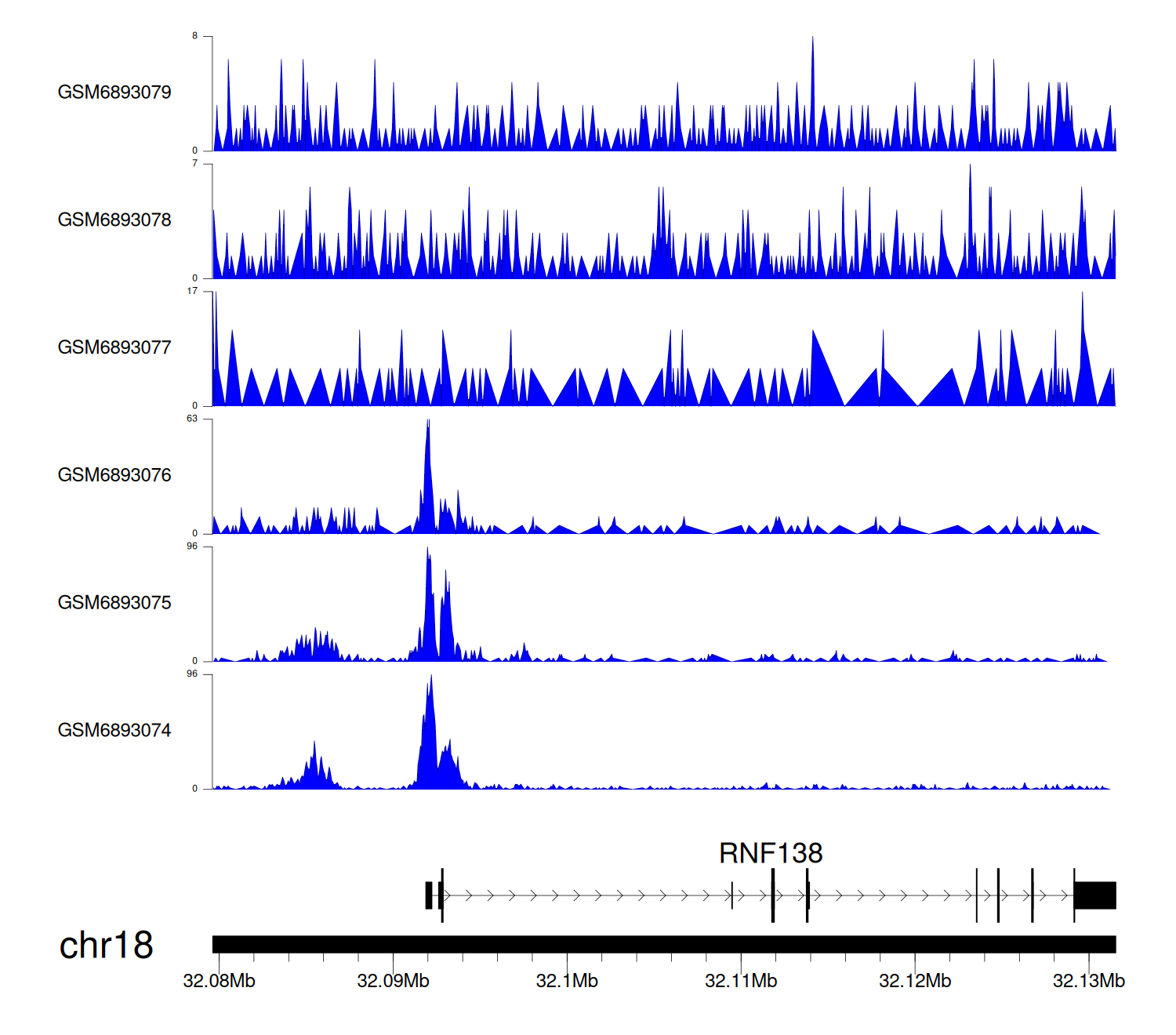The image size is (1176, 1035).
Task: Select the 32.12Mb axis position label
Action: pyautogui.click(x=915, y=981)
